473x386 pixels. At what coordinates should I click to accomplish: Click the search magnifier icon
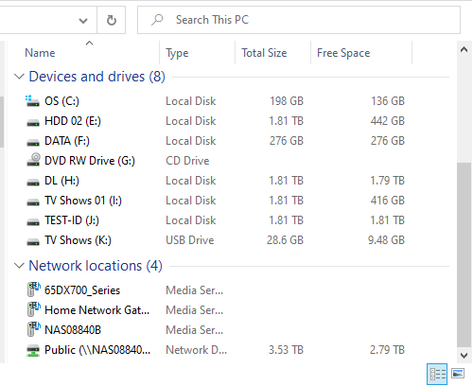[x=157, y=20]
